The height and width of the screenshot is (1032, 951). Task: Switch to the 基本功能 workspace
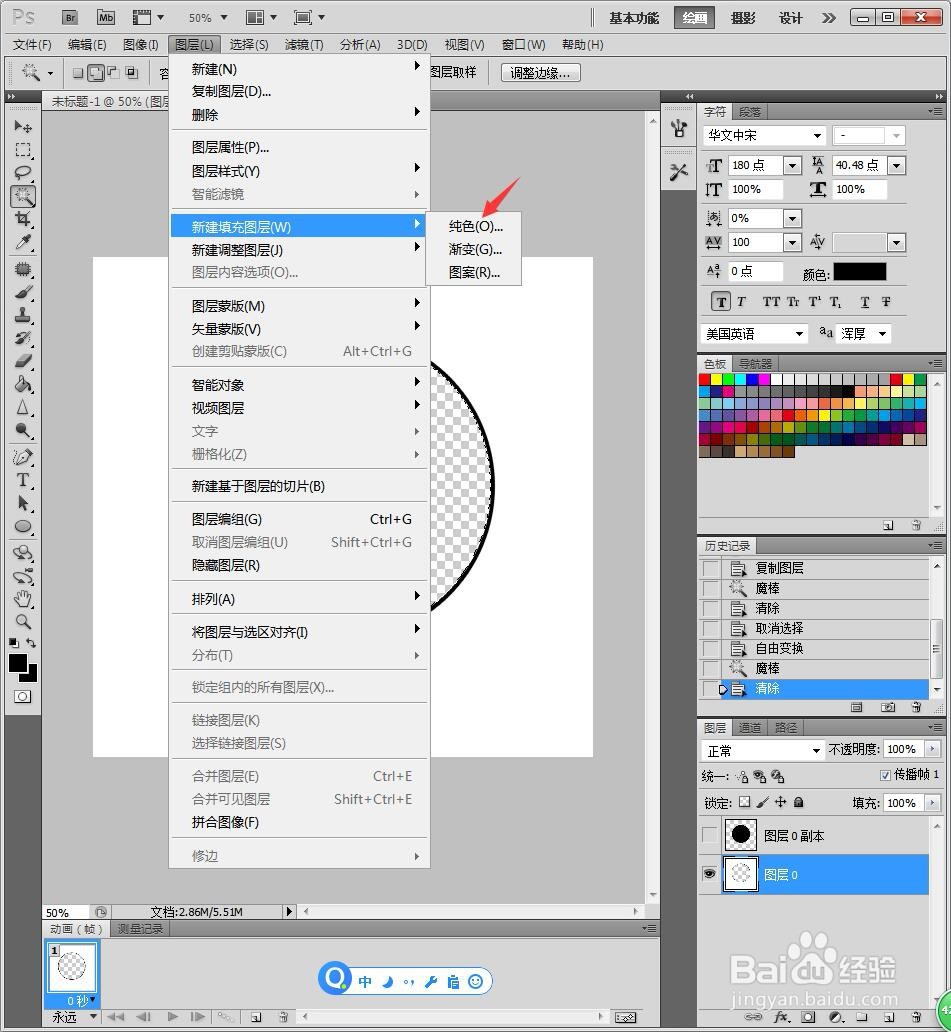[x=634, y=18]
